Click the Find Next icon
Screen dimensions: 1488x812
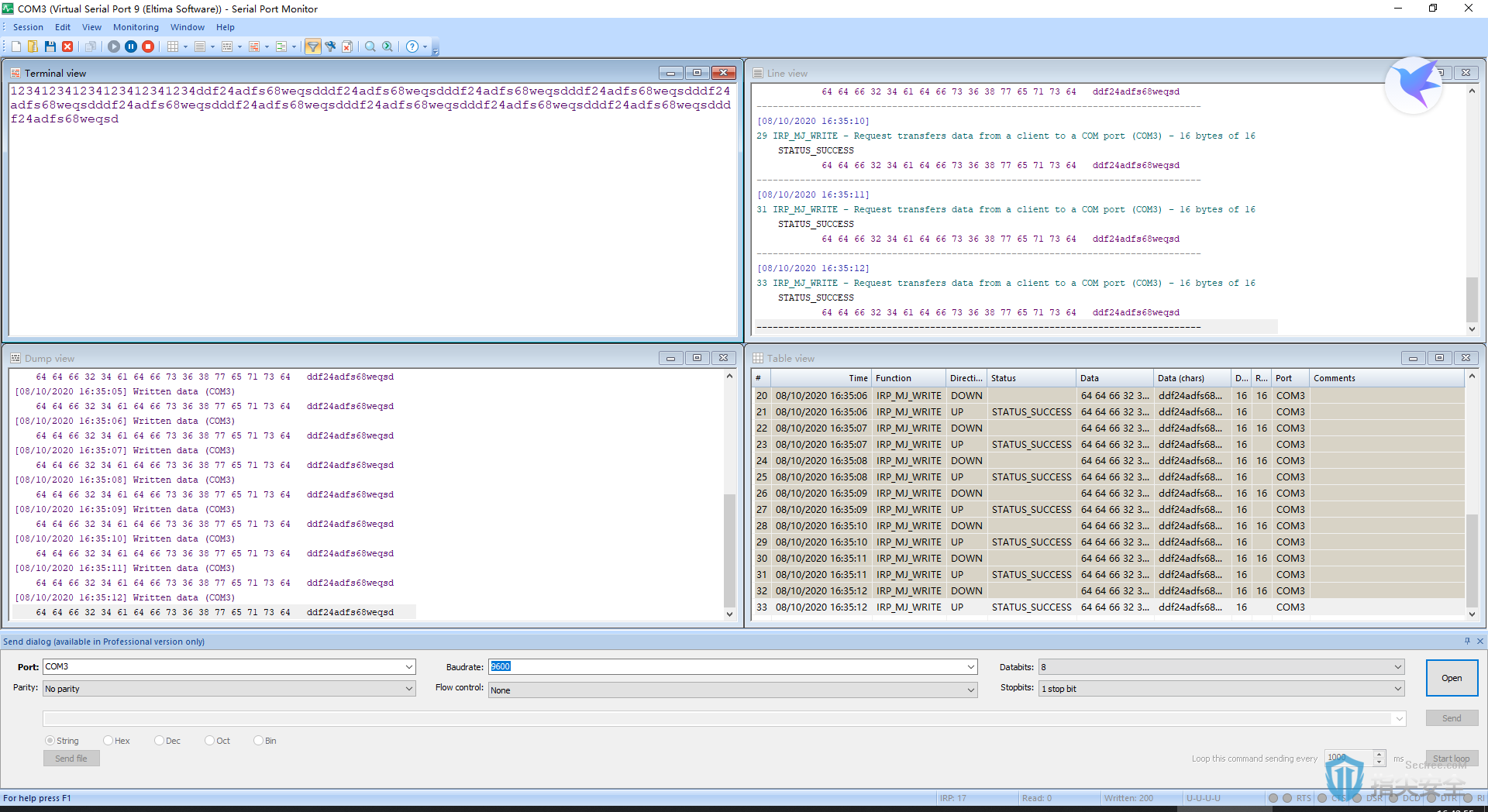387,46
